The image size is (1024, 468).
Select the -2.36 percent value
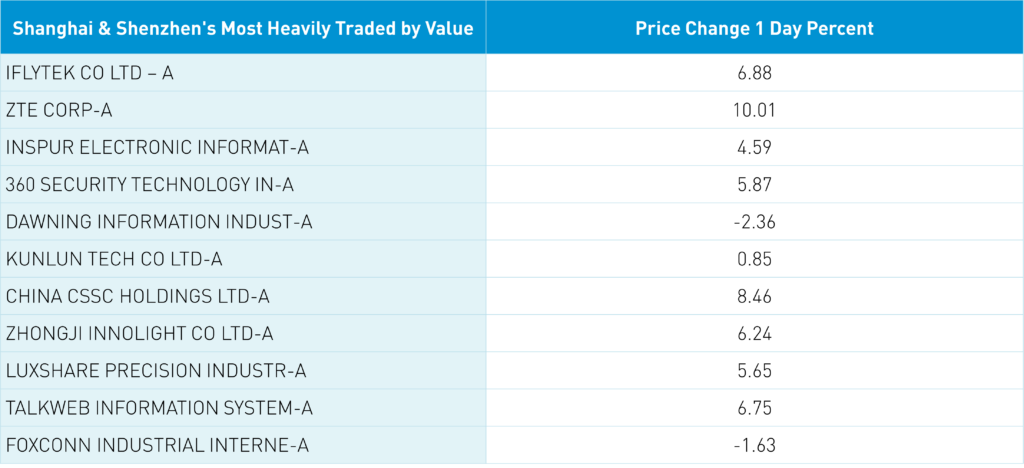[754, 221]
